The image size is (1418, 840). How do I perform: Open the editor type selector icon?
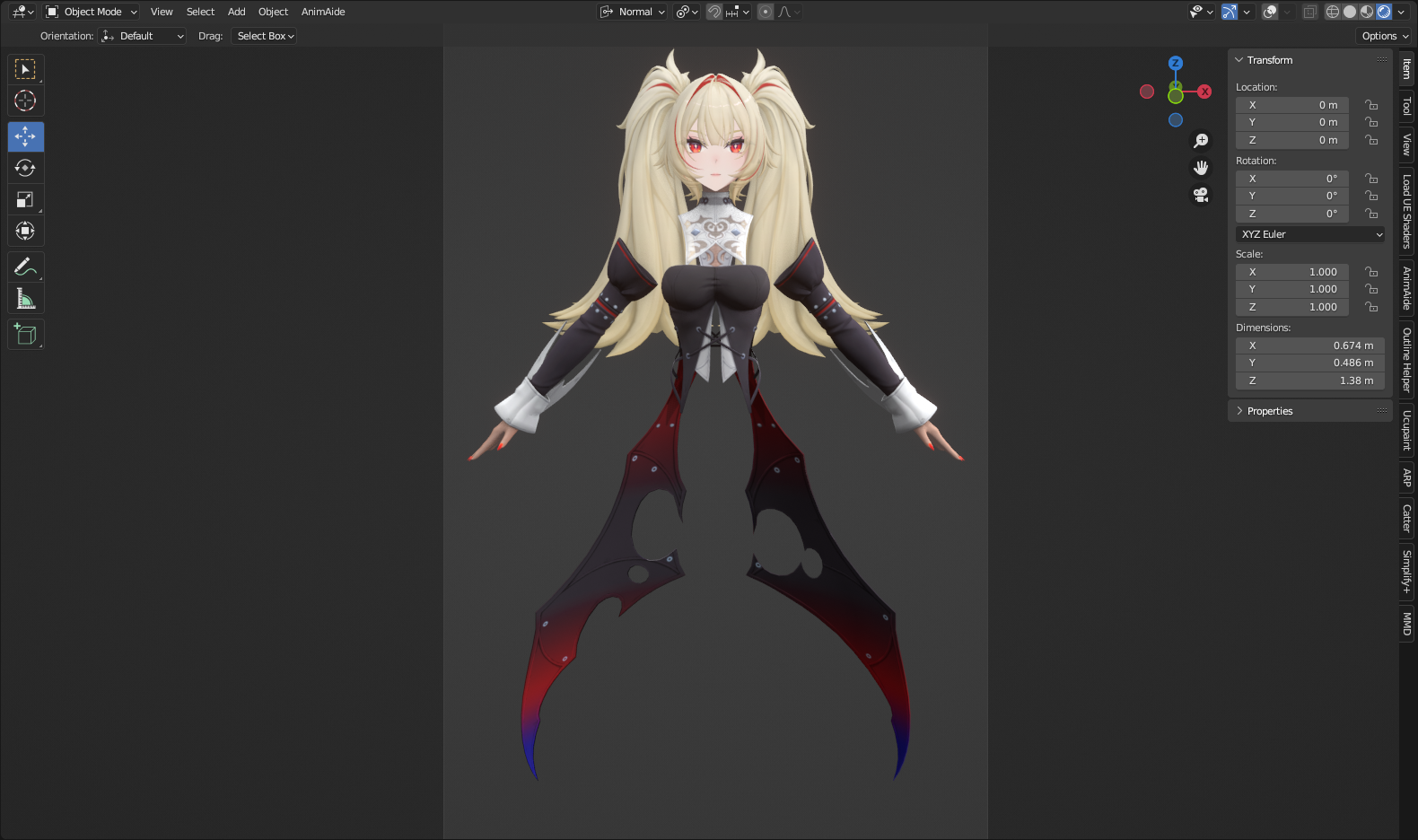[22, 12]
